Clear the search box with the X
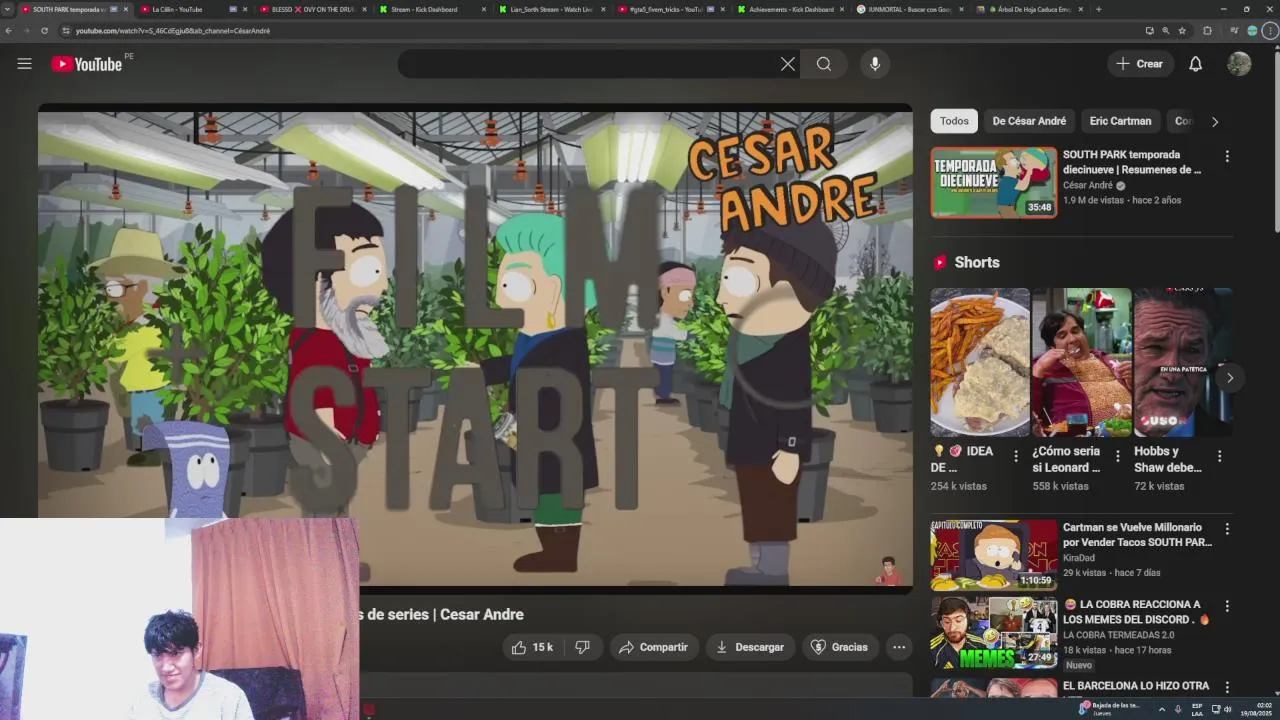 788,64
